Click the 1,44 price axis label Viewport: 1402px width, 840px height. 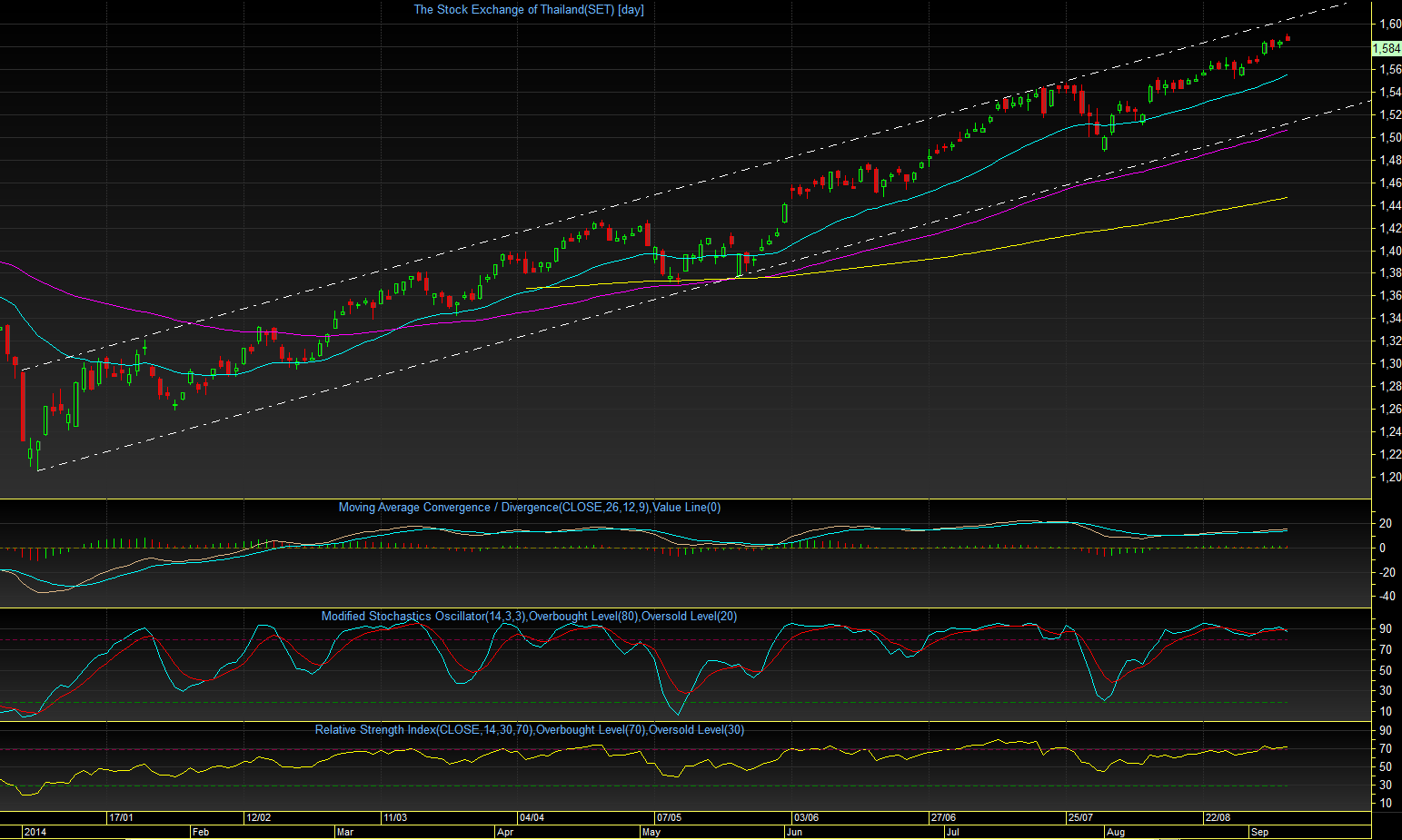click(x=1390, y=206)
